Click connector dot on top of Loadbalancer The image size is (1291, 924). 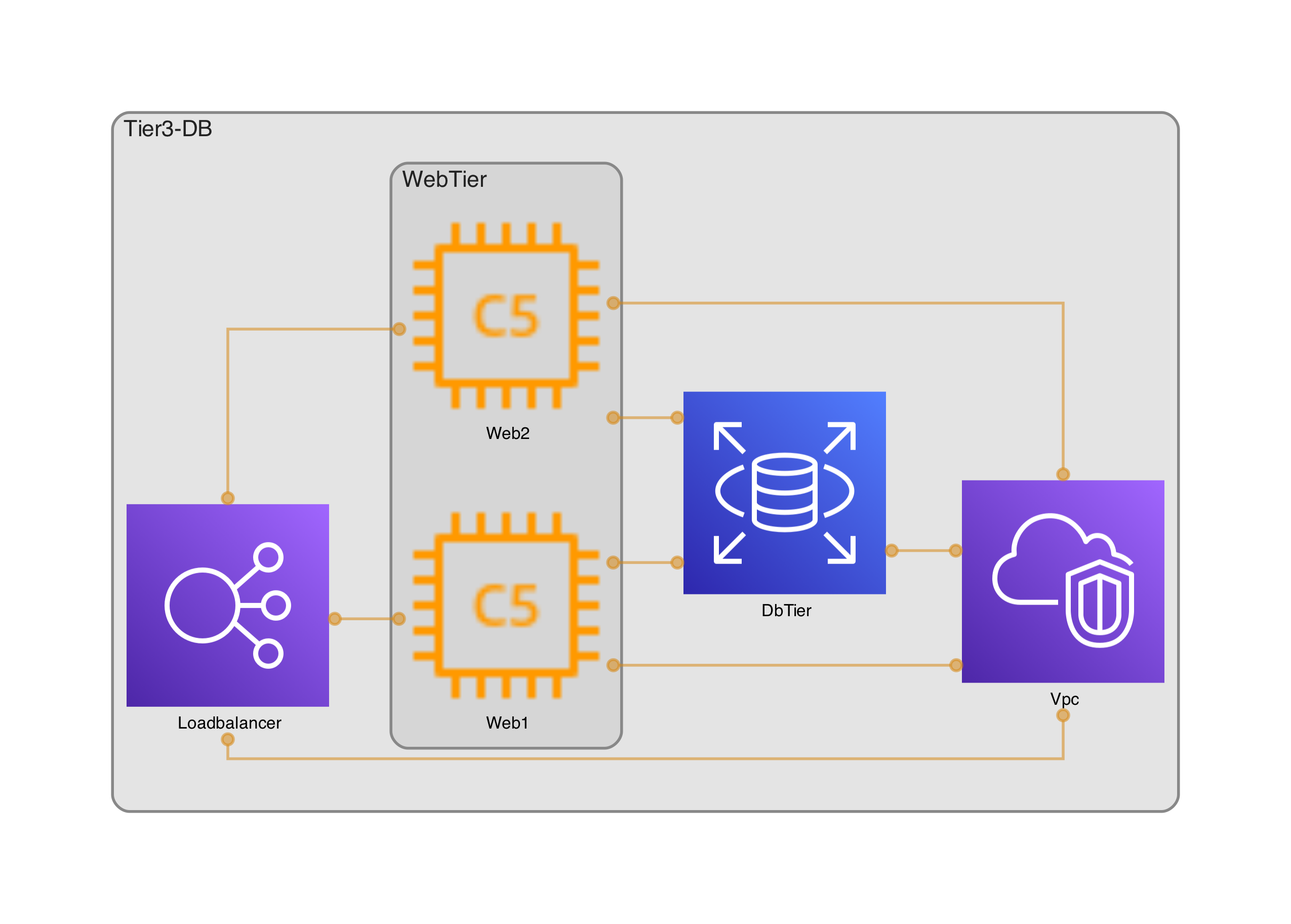tap(228, 498)
